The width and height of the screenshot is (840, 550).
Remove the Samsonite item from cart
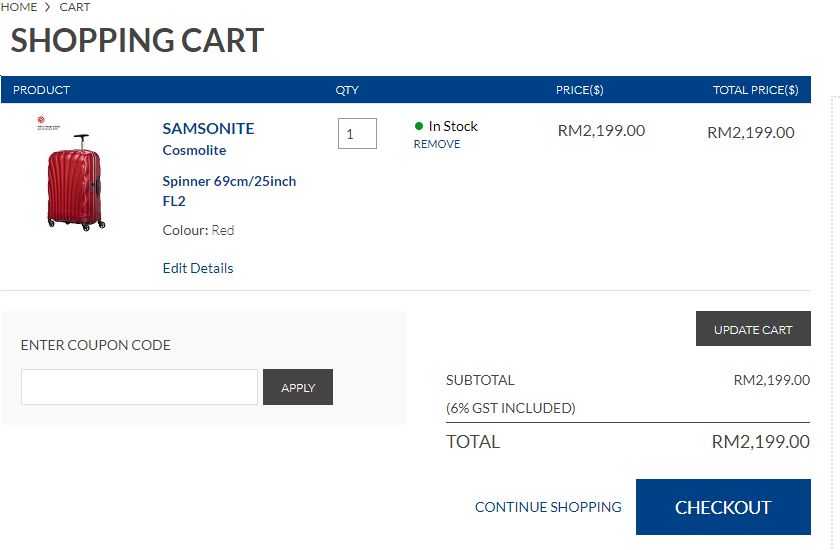[437, 144]
